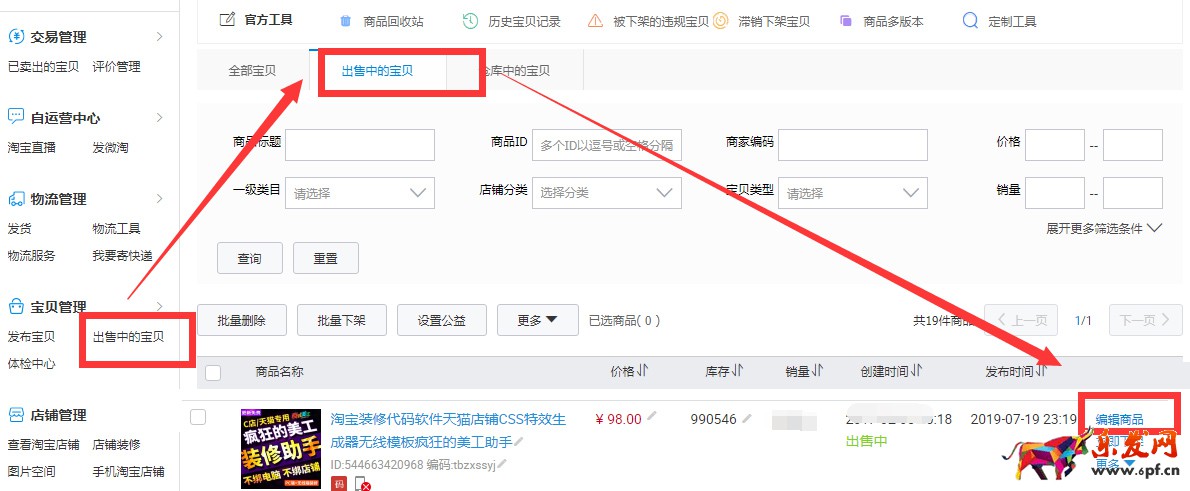Viewport: 1190px width, 491px height.
Task: Expand the 店铺分类 dropdown
Action: point(606,193)
